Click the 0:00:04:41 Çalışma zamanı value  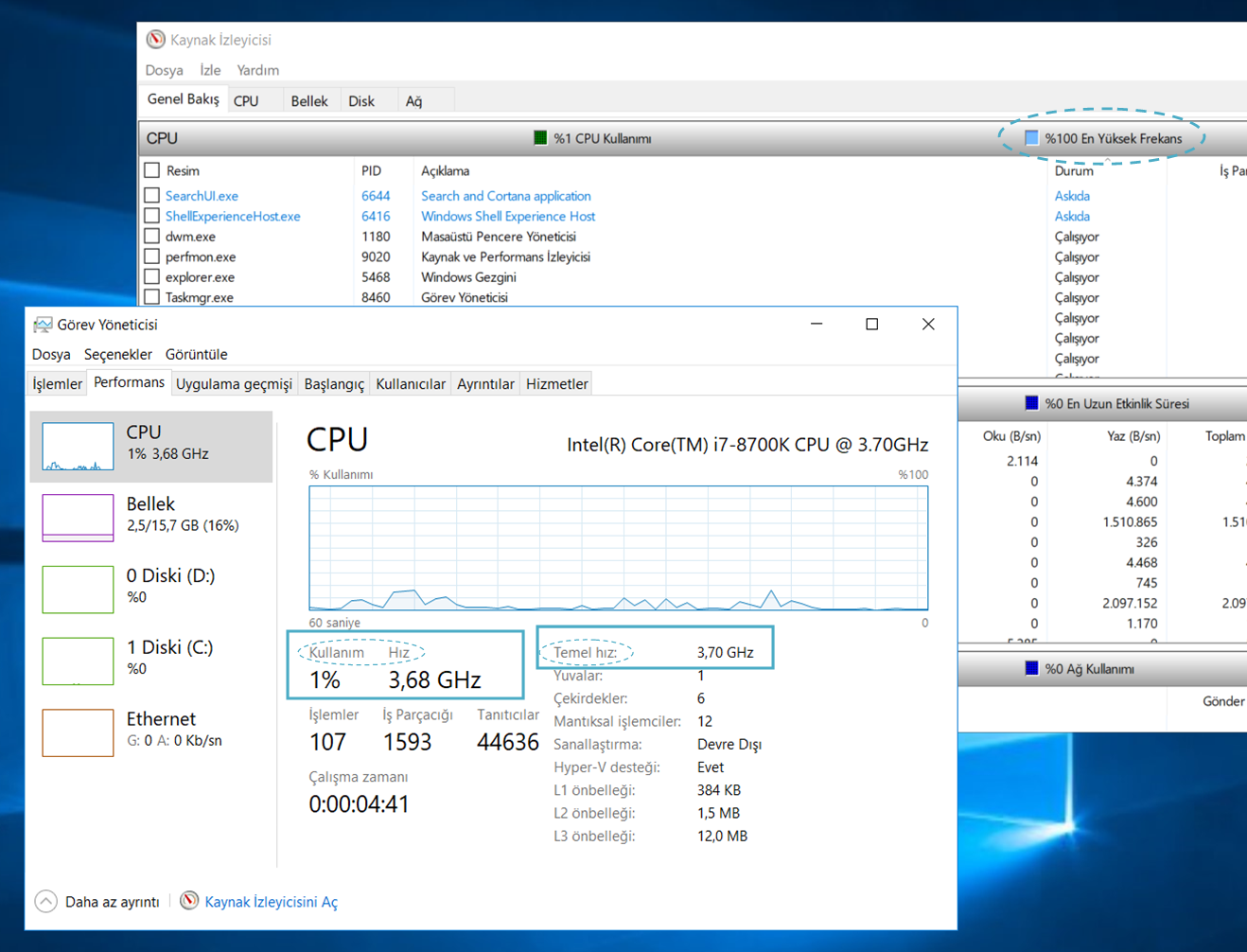coord(359,804)
